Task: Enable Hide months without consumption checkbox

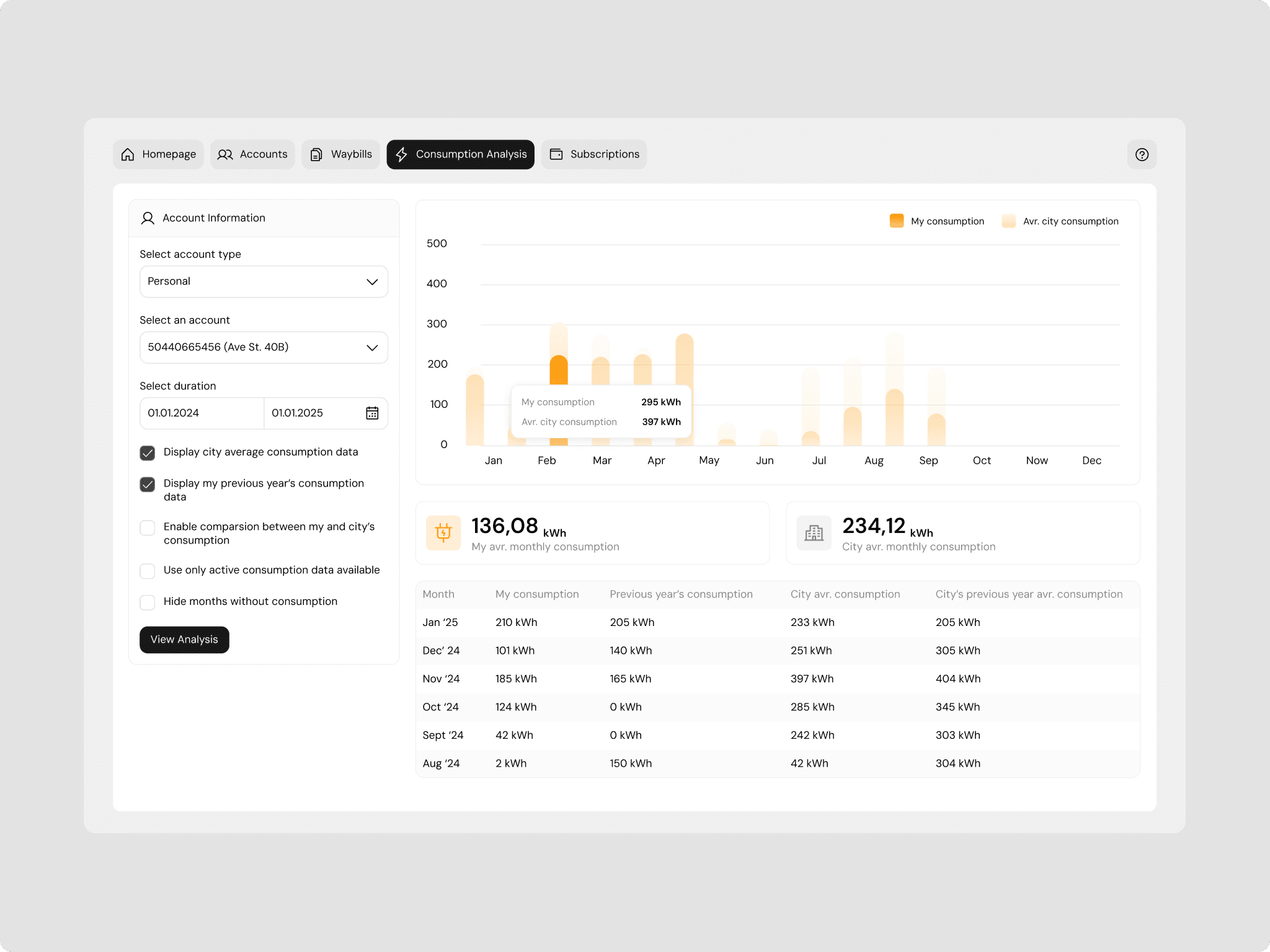Action: click(148, 602)
